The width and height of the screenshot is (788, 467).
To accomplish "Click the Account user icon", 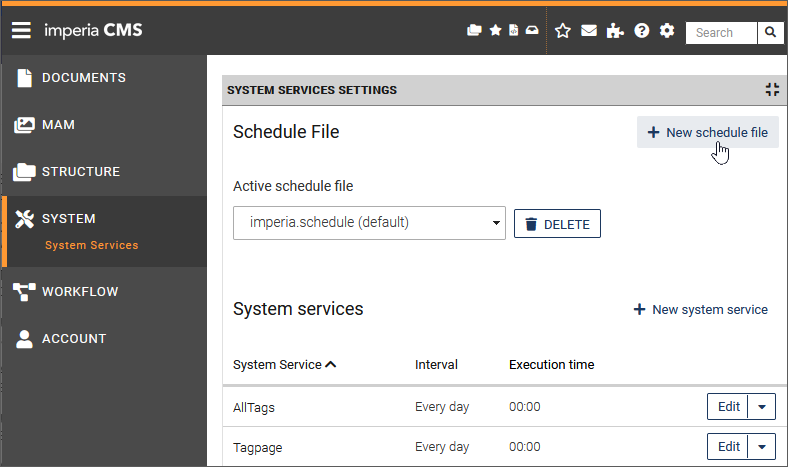I will pos(24,339).
